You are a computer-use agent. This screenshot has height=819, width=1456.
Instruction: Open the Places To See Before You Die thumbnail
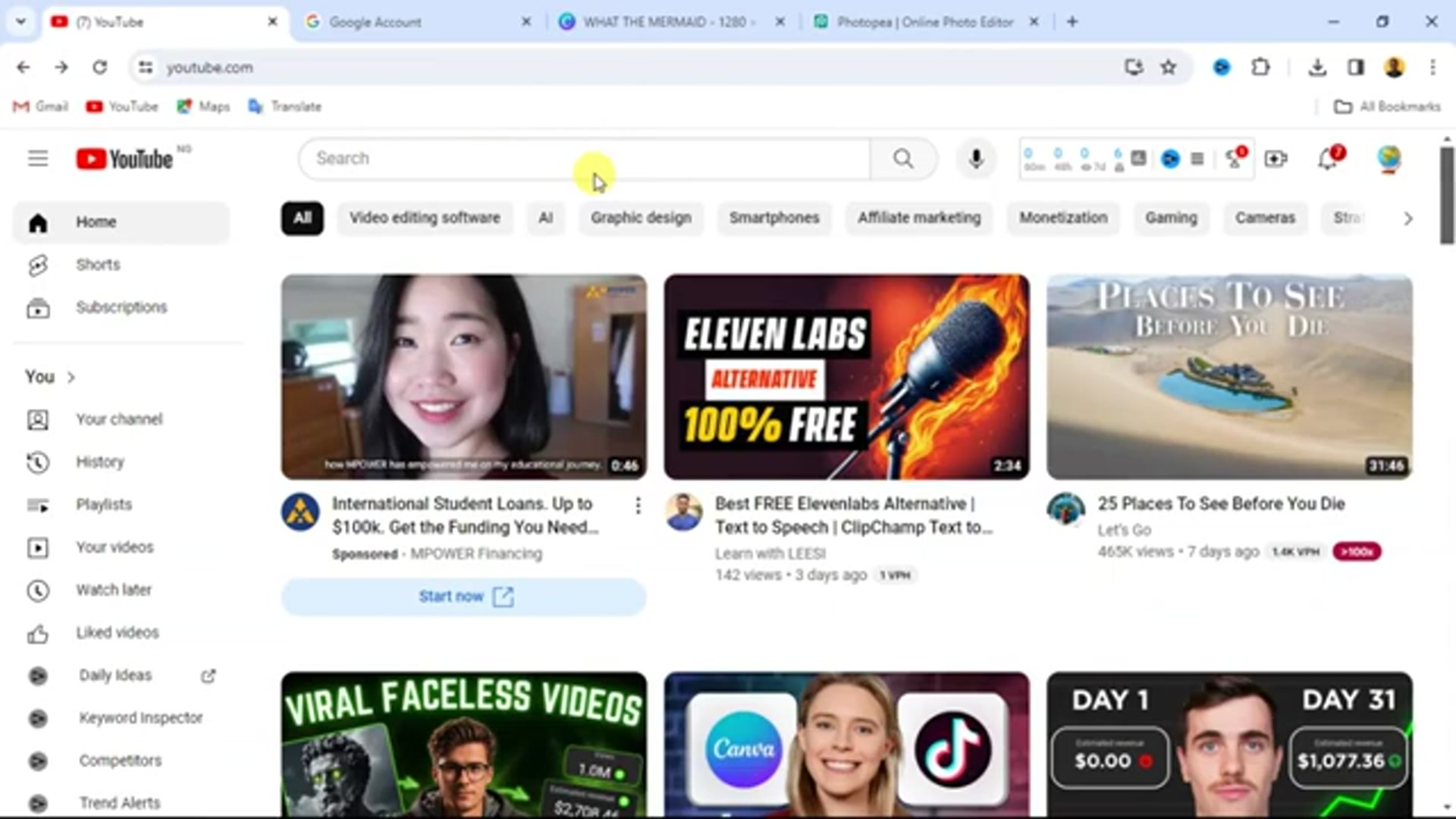[x=1229, y=377]
